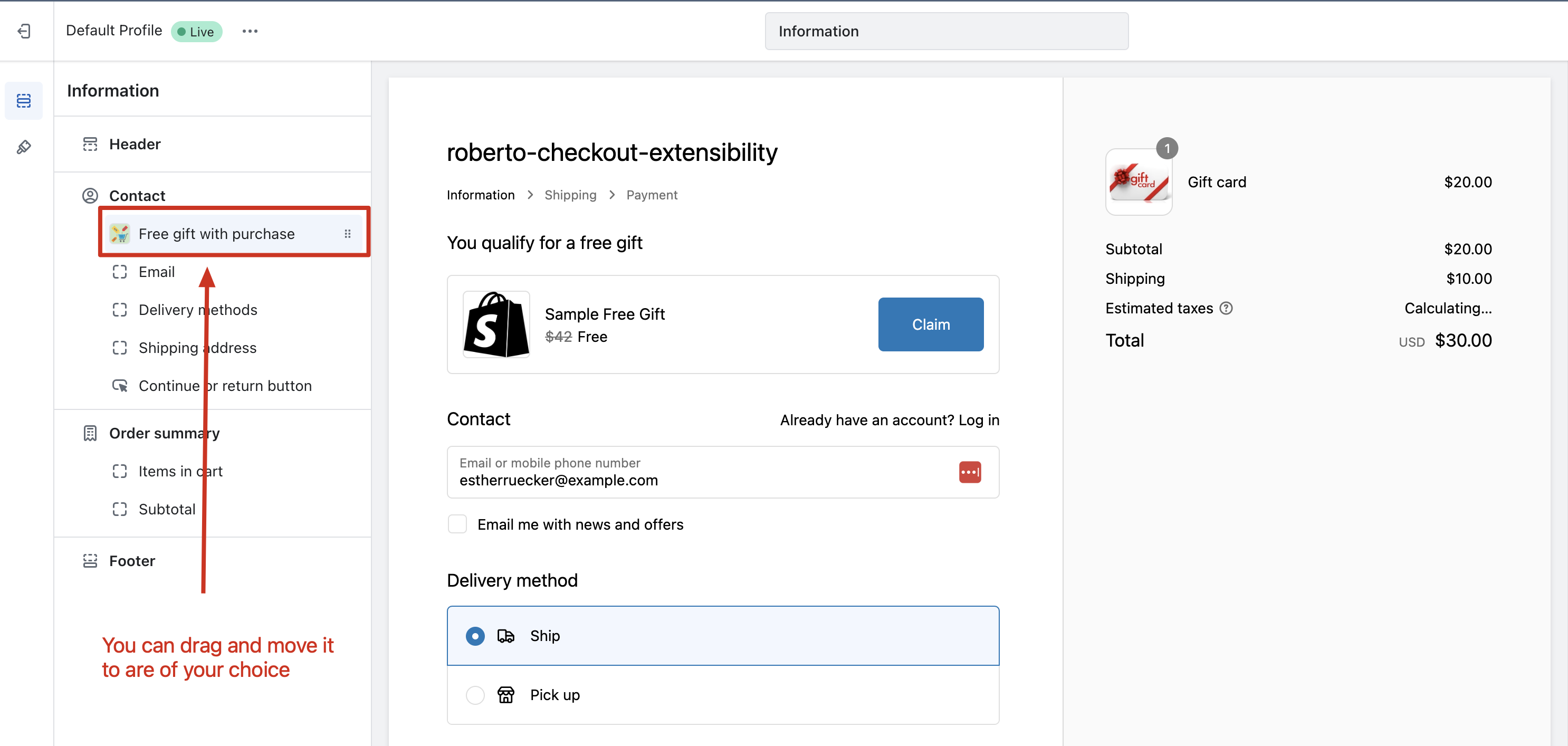Click the exit editor icon
The height and width of the screenshot is (746, 1568).
[x=24, y=31]
